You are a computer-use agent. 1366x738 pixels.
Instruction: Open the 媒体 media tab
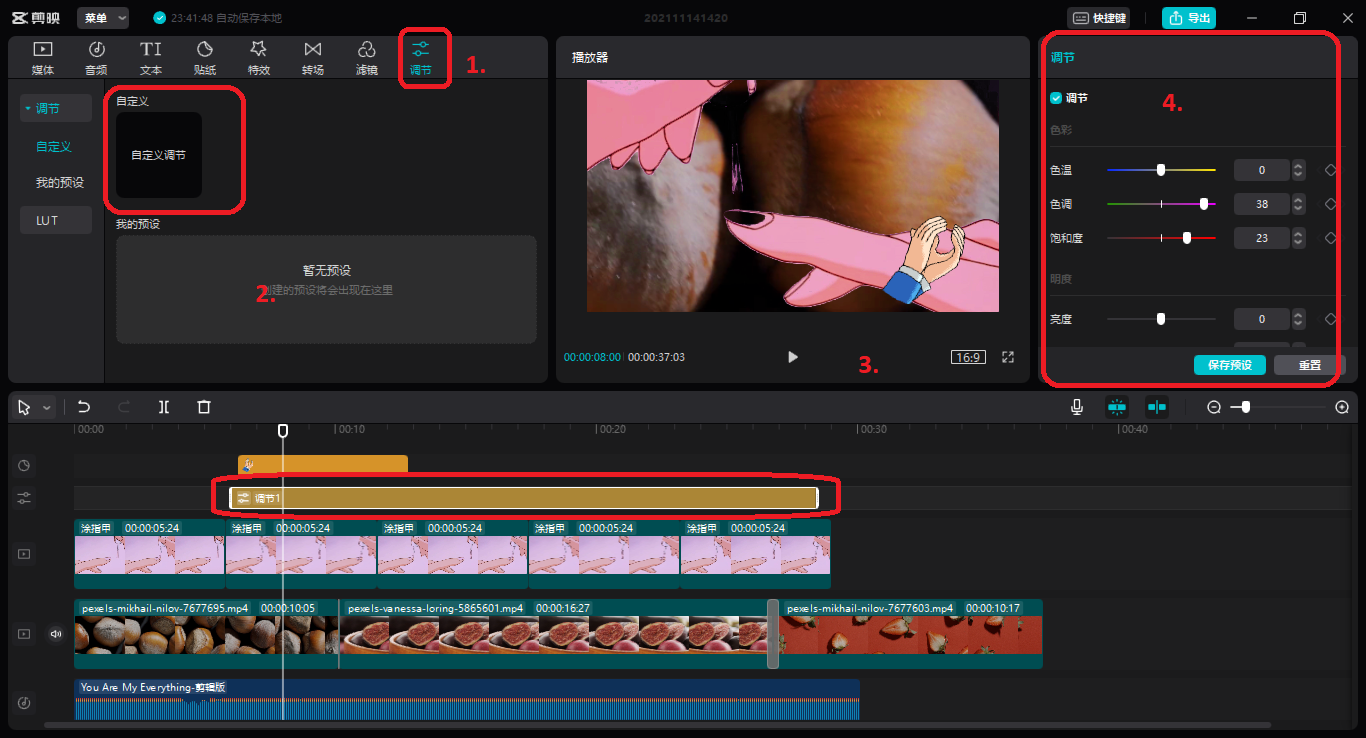pos(43,58)
